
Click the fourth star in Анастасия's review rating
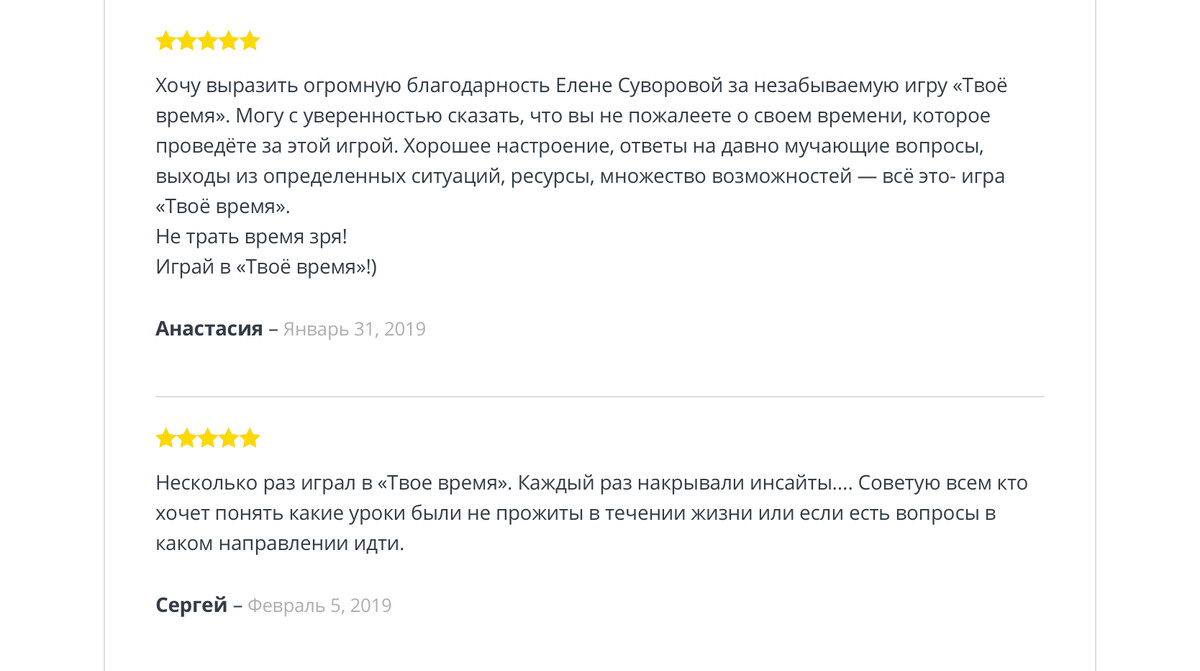[229, 41]
